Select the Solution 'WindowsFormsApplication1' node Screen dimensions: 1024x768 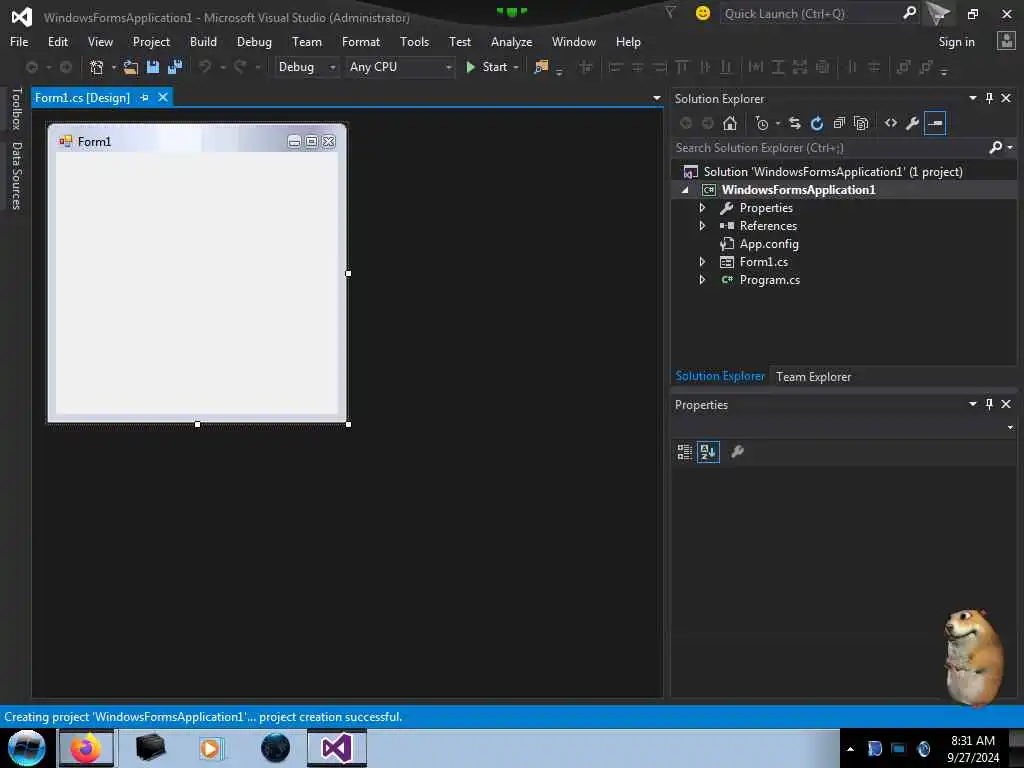(833, 172)
